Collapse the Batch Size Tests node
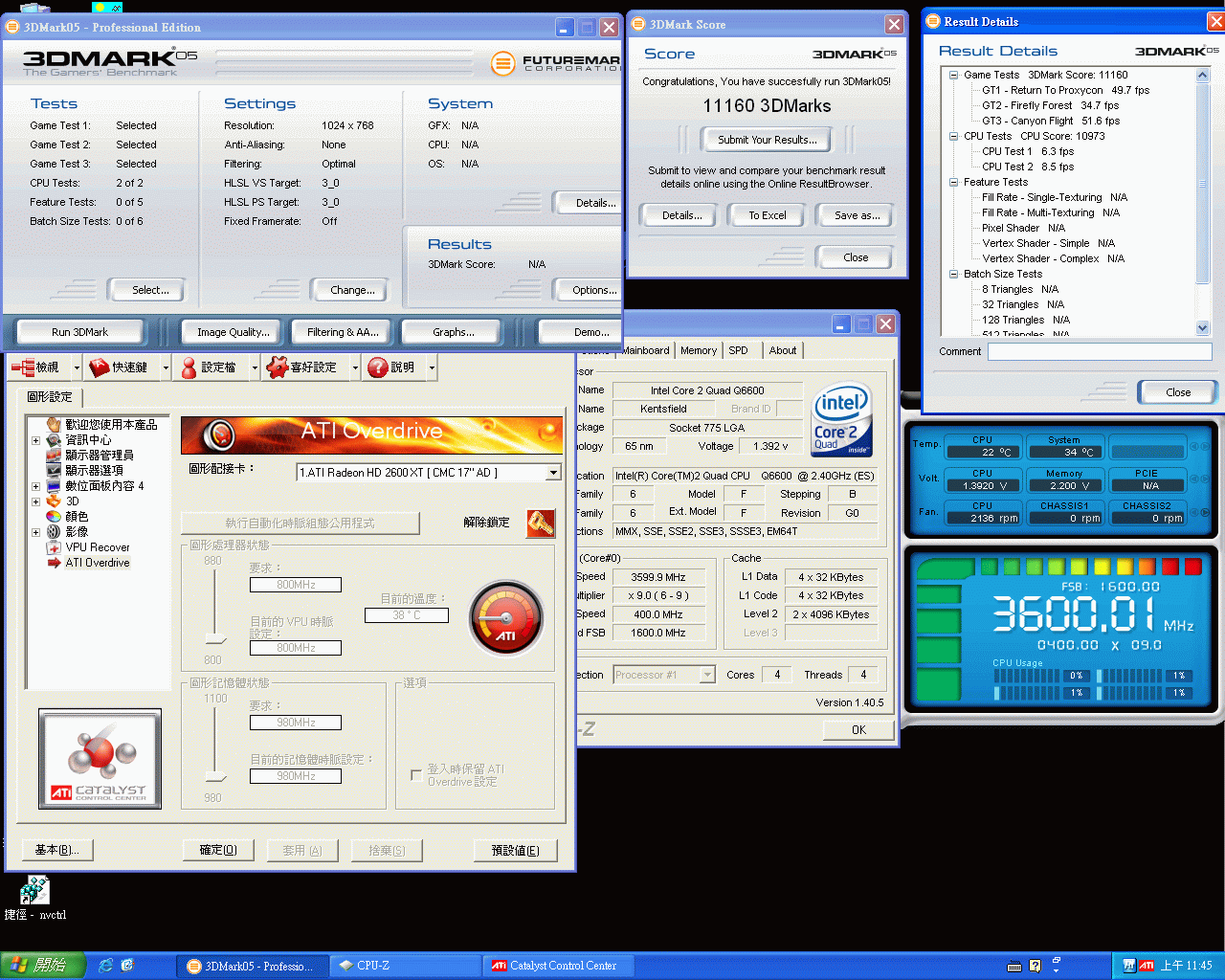 [953, 274]
